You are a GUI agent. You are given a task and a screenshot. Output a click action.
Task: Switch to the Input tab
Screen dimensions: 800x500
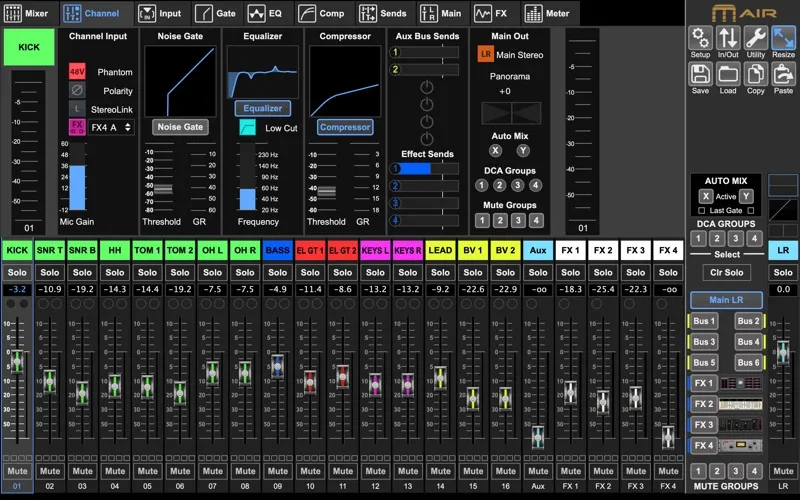tap(160, 13)
